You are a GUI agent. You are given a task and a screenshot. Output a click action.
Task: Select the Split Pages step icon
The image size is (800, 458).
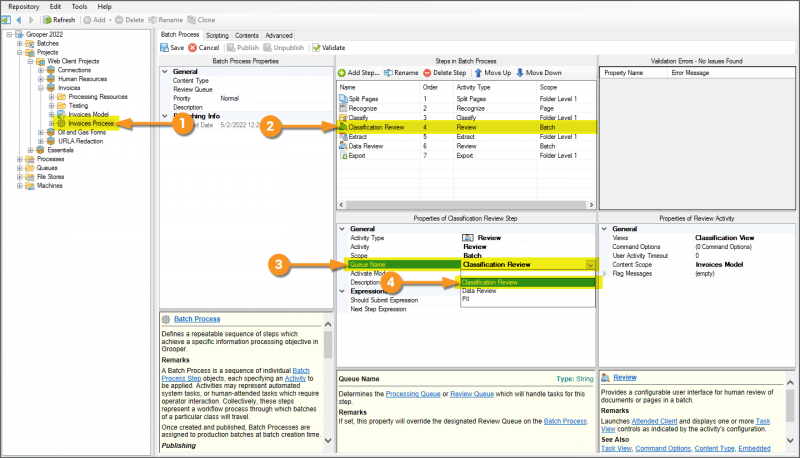pos(343,98)
